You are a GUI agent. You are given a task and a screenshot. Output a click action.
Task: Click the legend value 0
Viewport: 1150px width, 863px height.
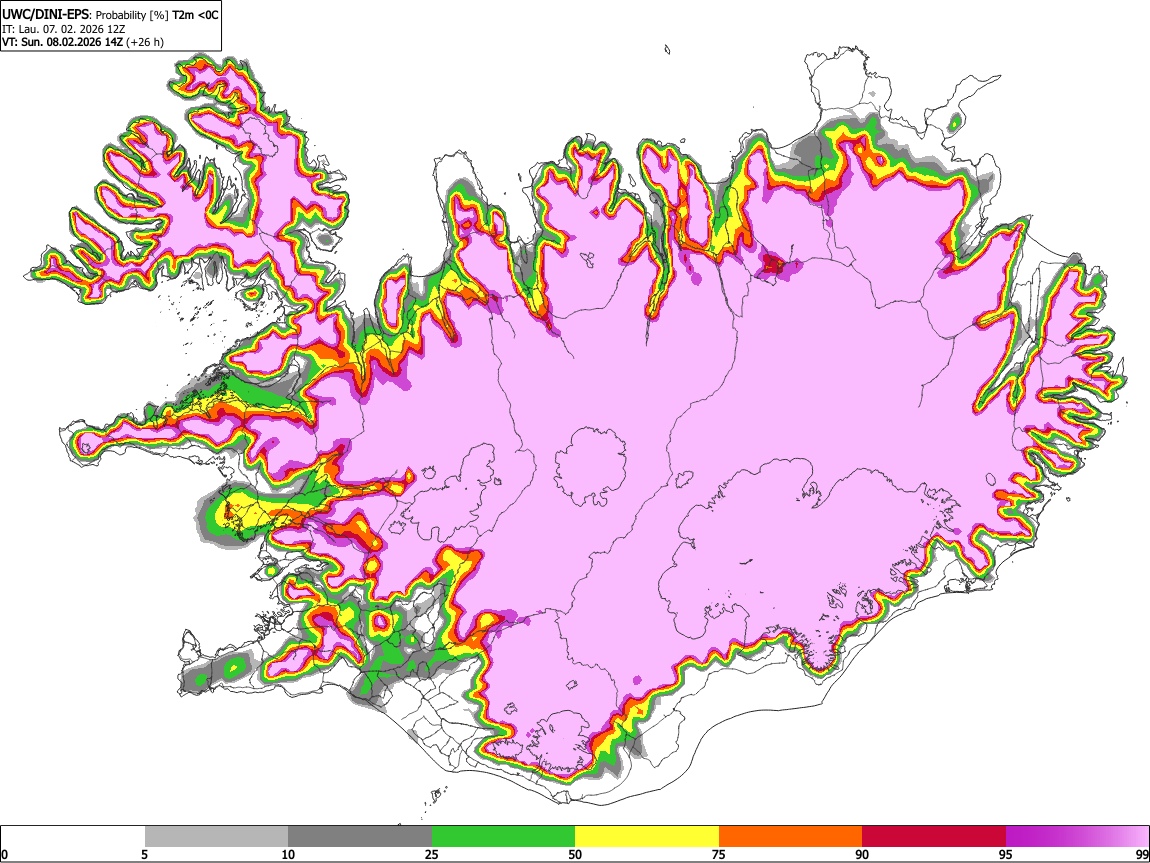[4, 855]
